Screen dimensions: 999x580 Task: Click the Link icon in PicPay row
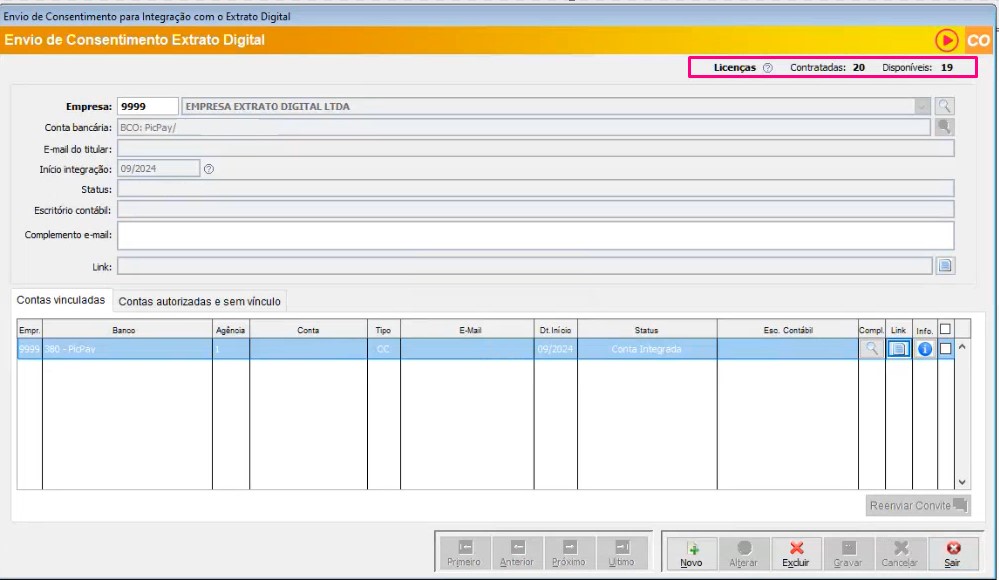point(898,349)
